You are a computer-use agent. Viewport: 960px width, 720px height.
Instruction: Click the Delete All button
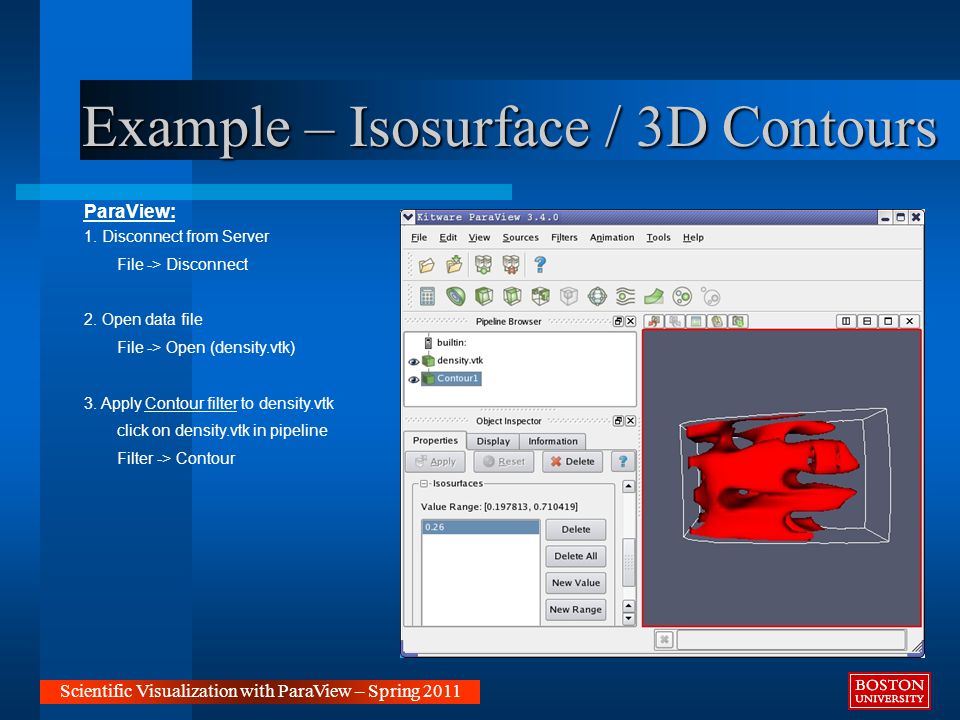point(576,556)
